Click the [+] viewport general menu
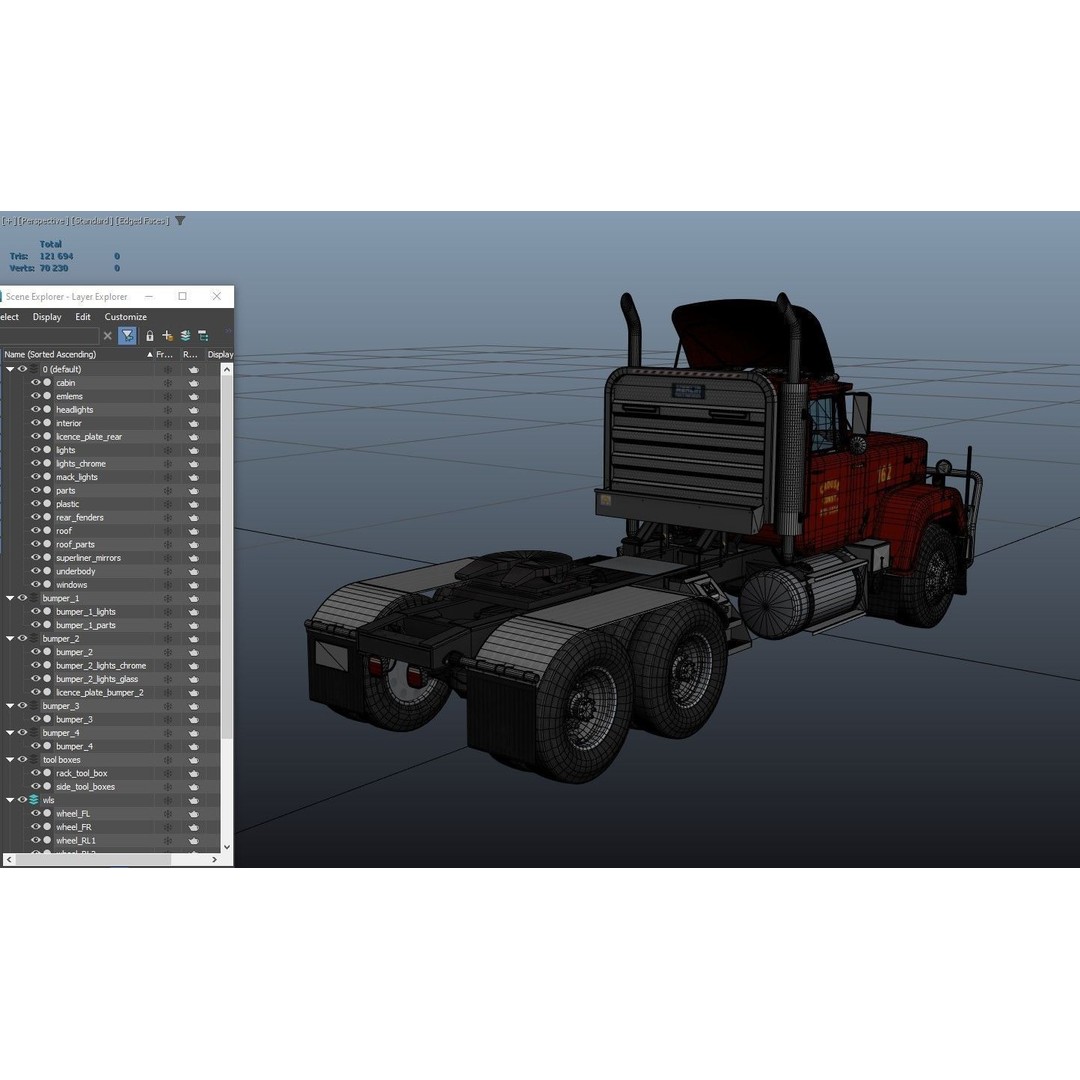 point(8,221)
